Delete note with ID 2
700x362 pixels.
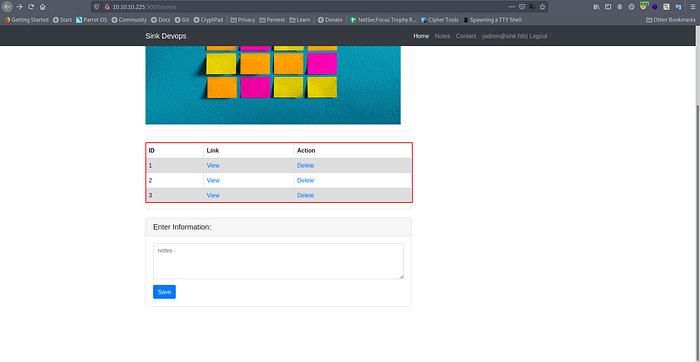click(305, 180)
